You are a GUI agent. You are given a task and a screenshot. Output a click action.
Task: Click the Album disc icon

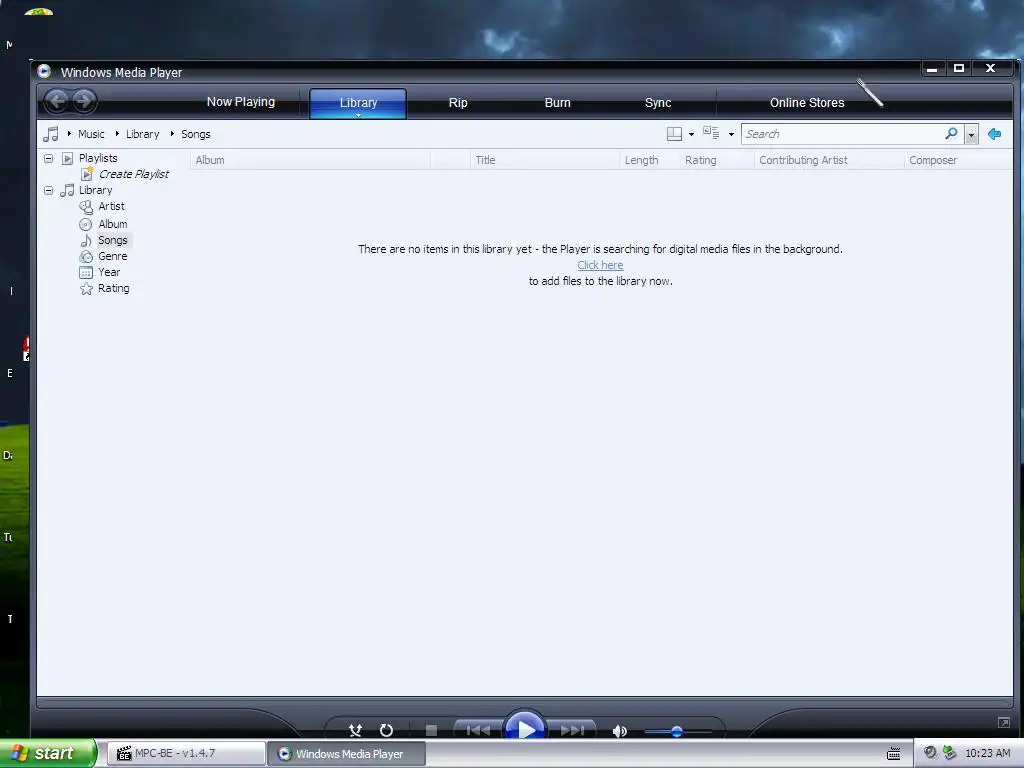click(x=86, y=225)
